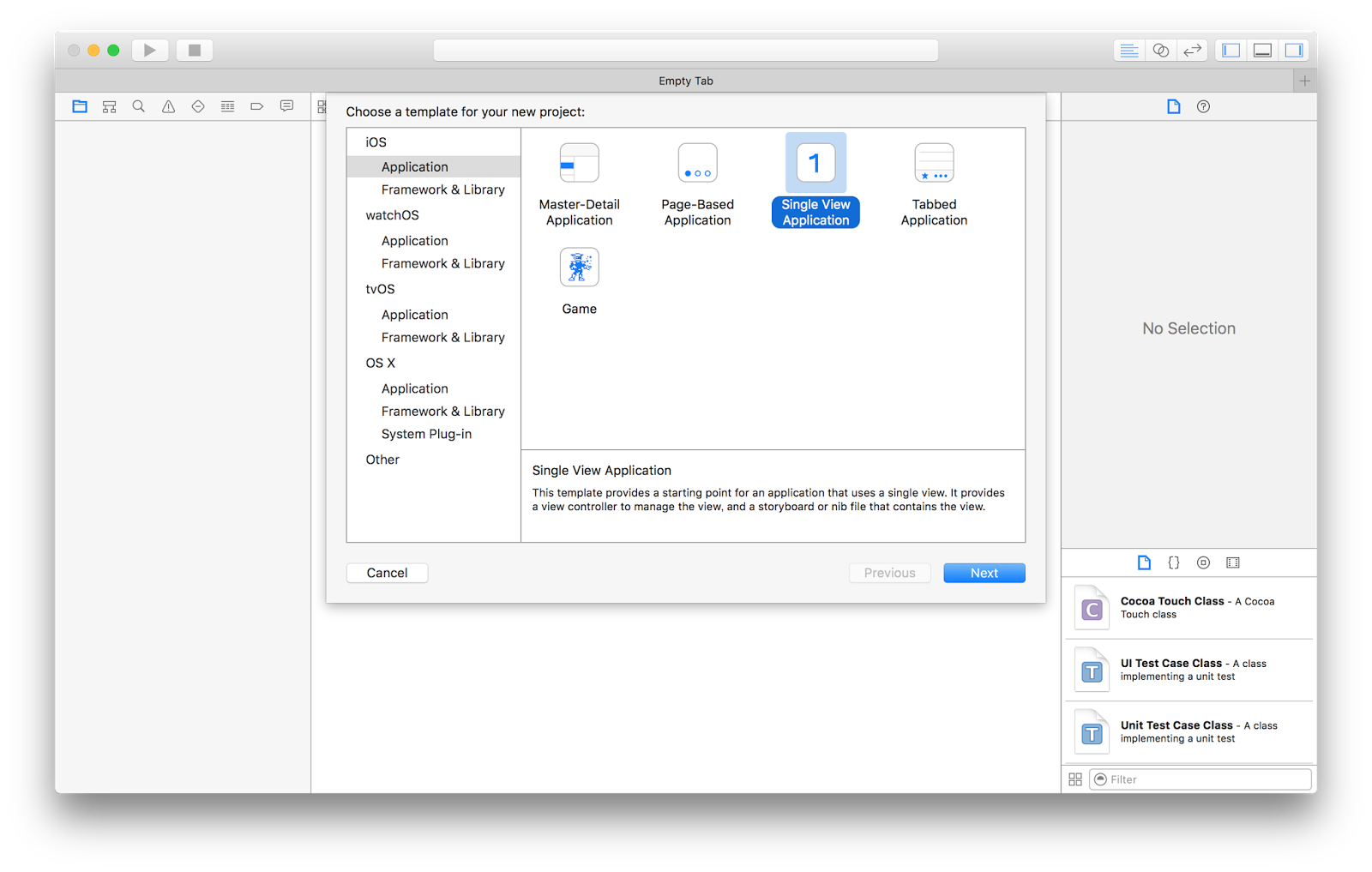
Task: Toggle the Navigator panel visibility
Action: (x=1231, y=51)
